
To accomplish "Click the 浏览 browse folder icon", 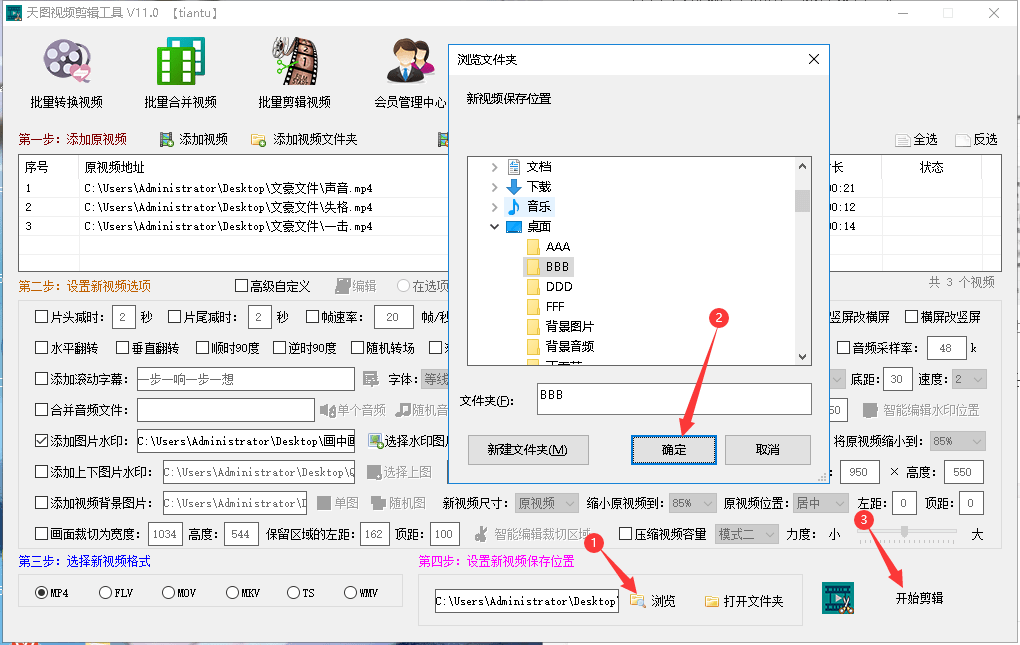I will 638,601.
